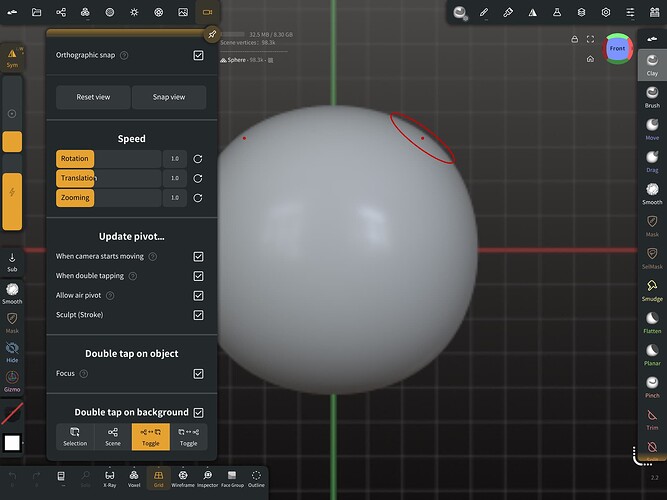The width and height of the screenshot is (667, 500).
Task: Uncheck Allow air pivot checkbox
Action: point(198,296)
